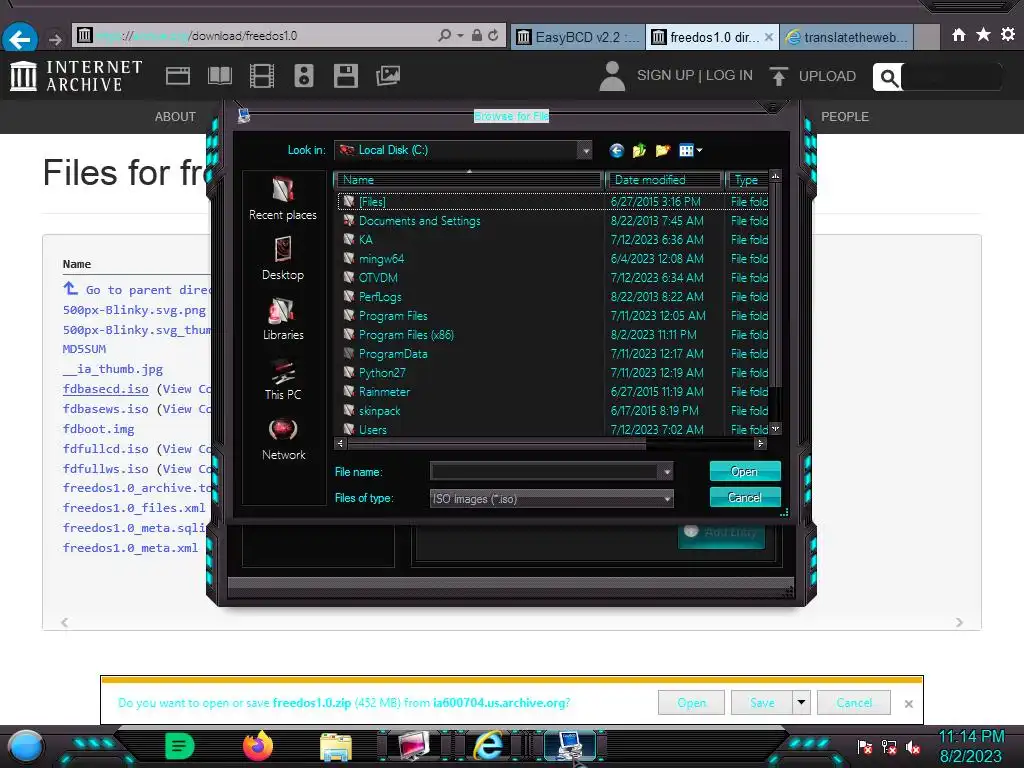Switch to EasyBCD v2.2 tab

(577, 37)
